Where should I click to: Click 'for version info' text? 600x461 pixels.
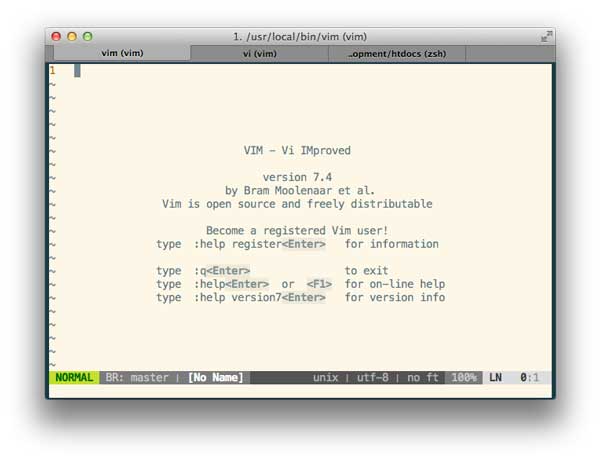pyautogui.click(x=395, y=298)
